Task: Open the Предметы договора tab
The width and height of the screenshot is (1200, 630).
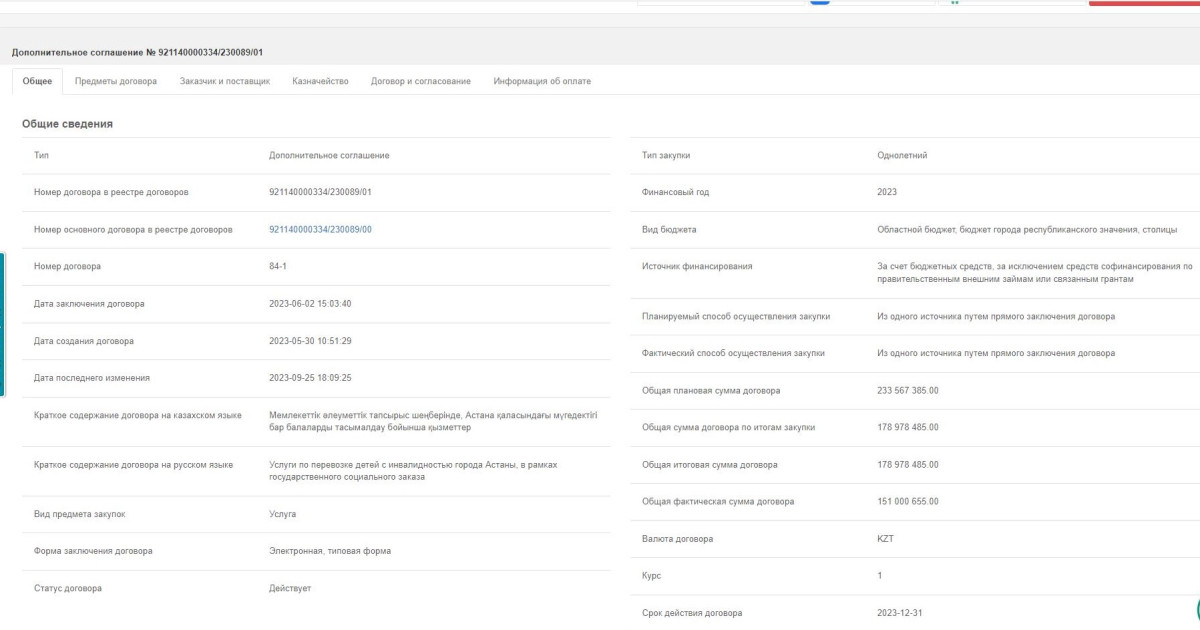Action: 115,81
